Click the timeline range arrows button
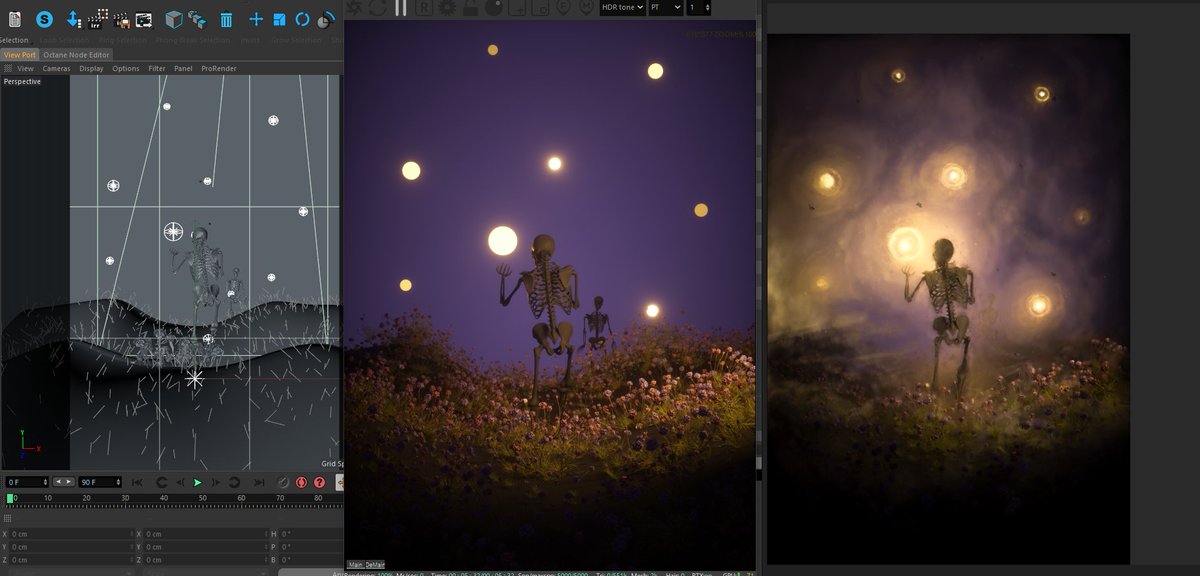 [63, 482]
